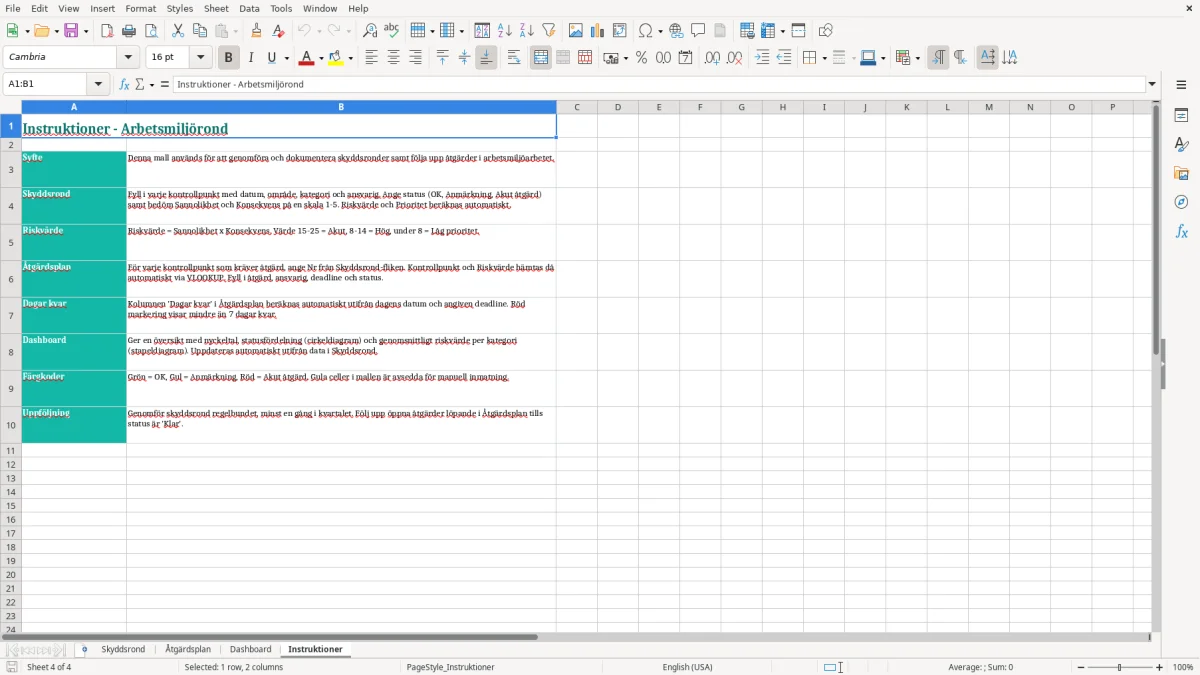
Task: Click the formula input line
Action: tap(659, 85)
